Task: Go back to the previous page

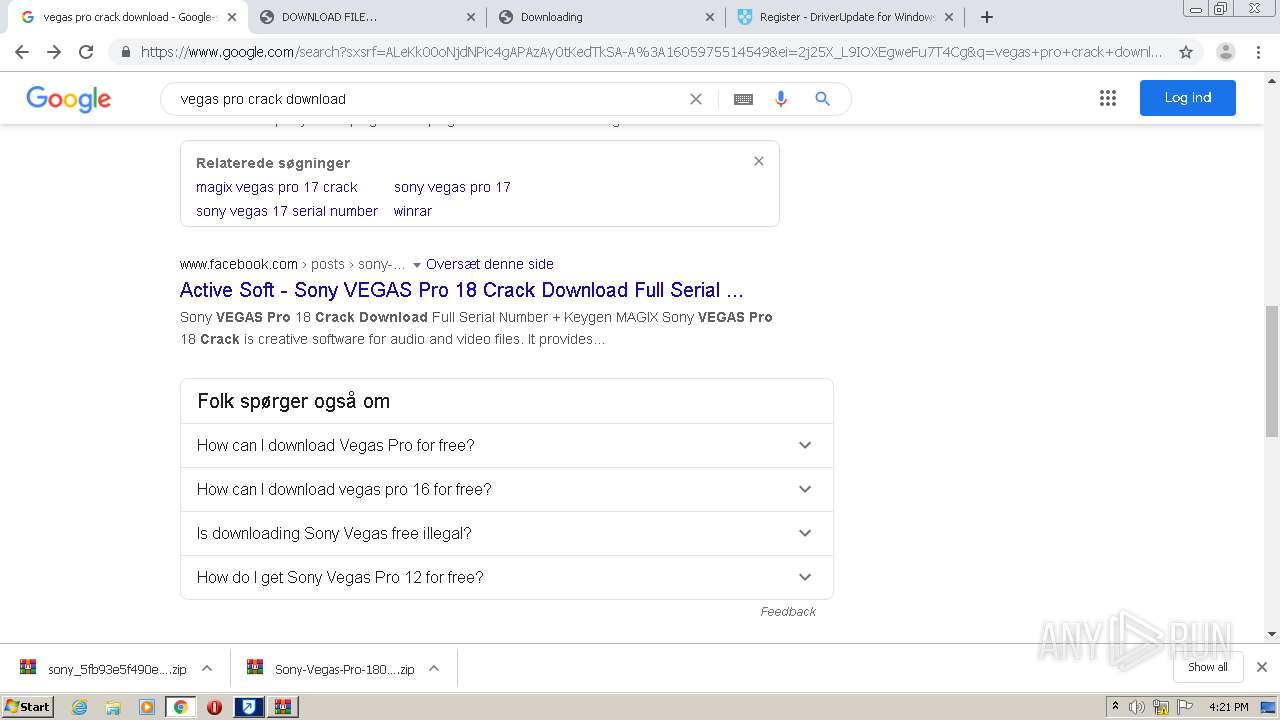Action: click(x=22, y=52)
